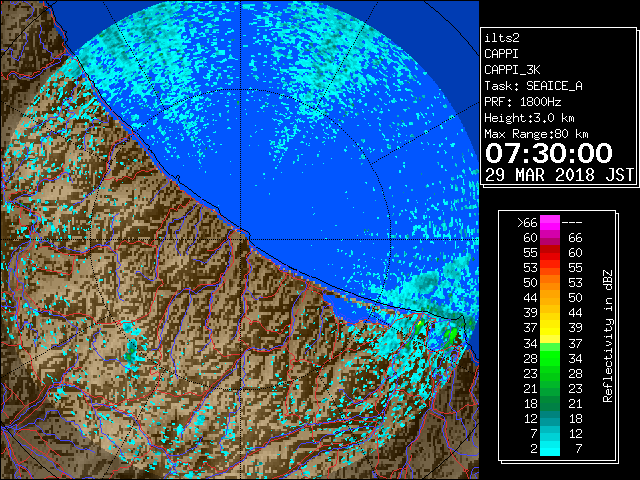The width and height of the screenshot is (640, 480).
Task: Pick the red swatch in the reflectivity scale
Action: click(x=550, y=253)
